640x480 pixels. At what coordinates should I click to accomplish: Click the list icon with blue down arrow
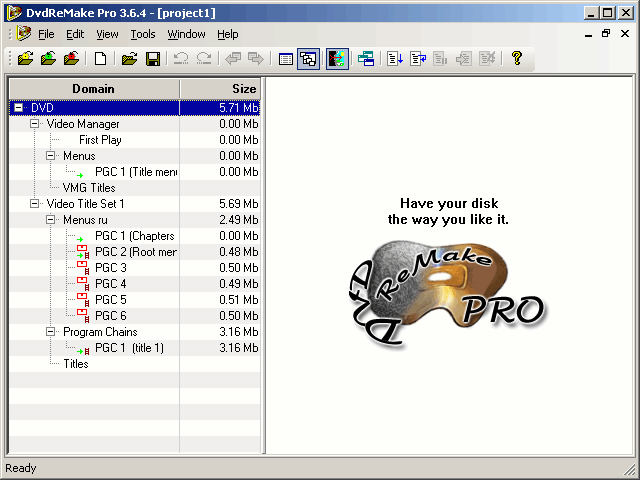(x=395, y=59)
